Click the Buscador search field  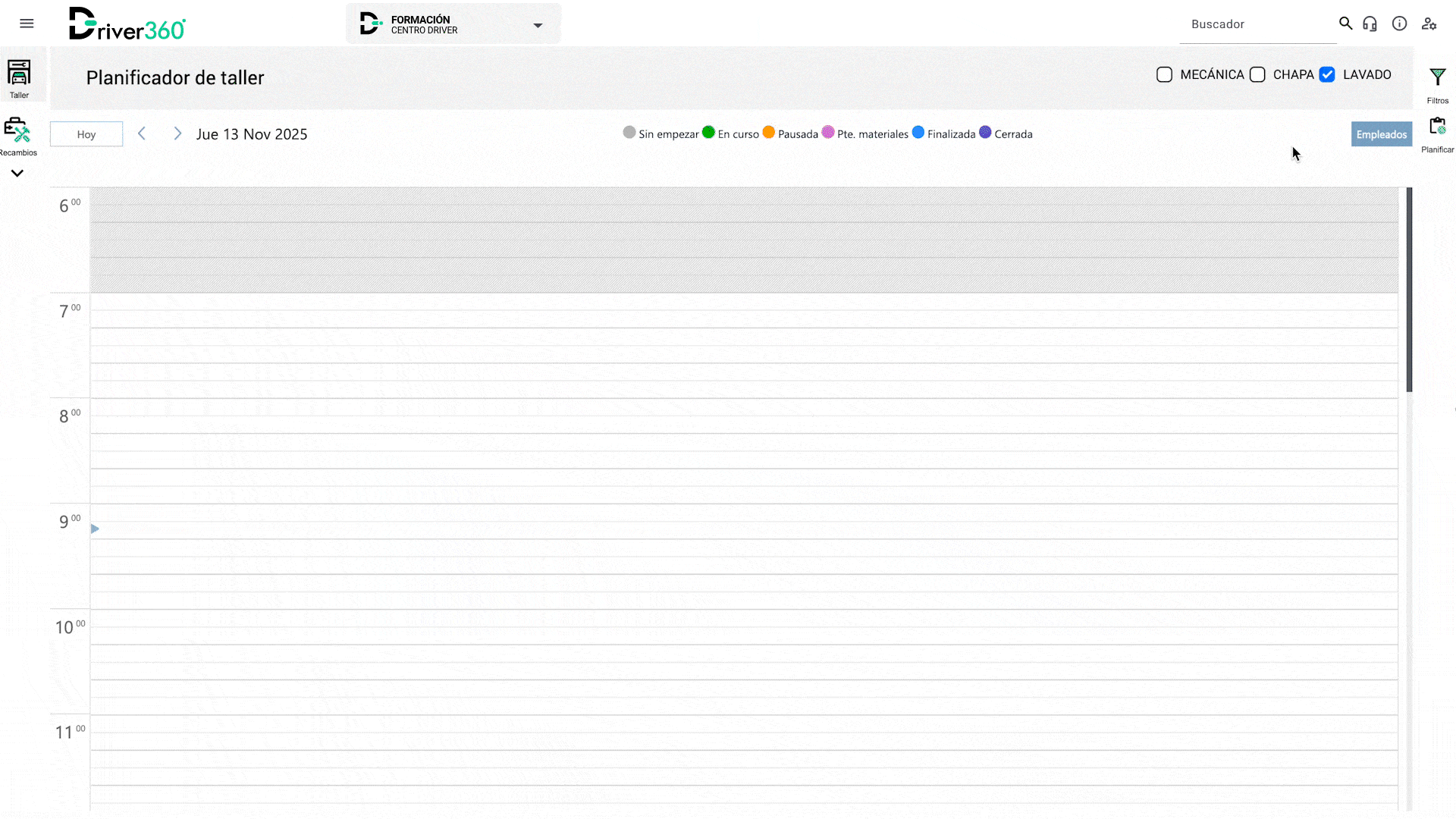tap(1257, 24)
